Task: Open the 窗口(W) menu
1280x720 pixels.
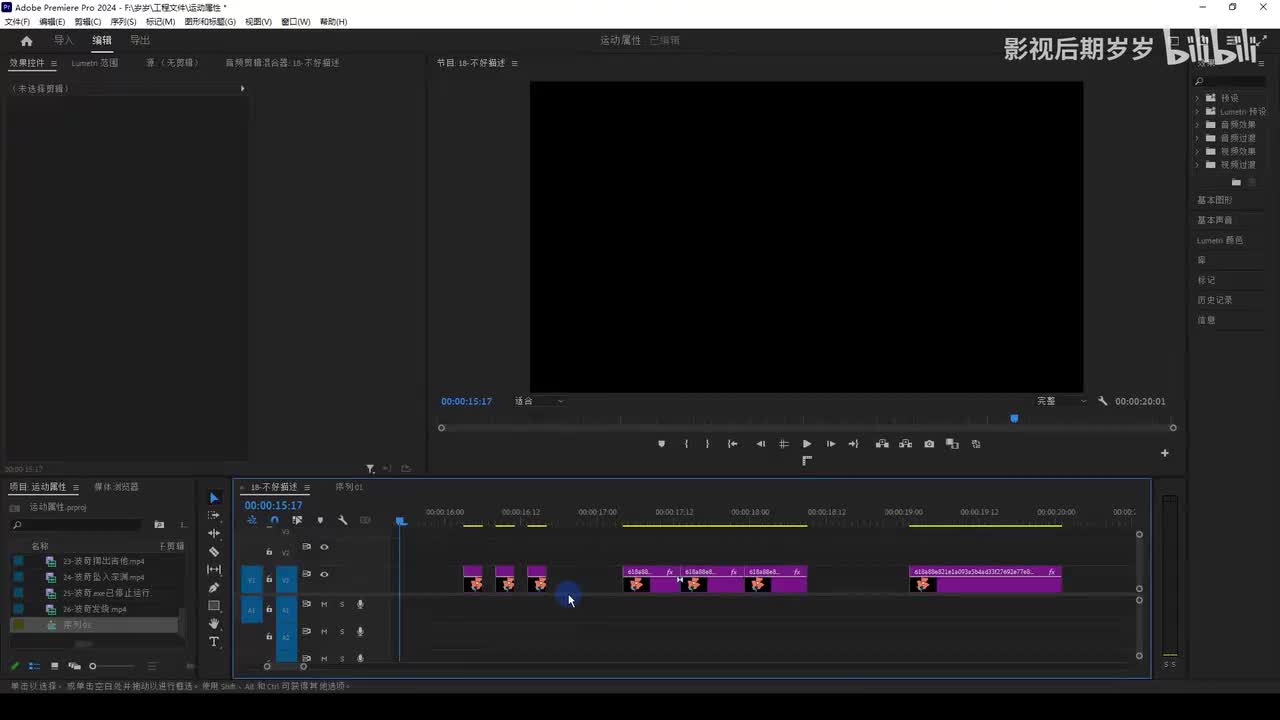Action: pos(295,22)
